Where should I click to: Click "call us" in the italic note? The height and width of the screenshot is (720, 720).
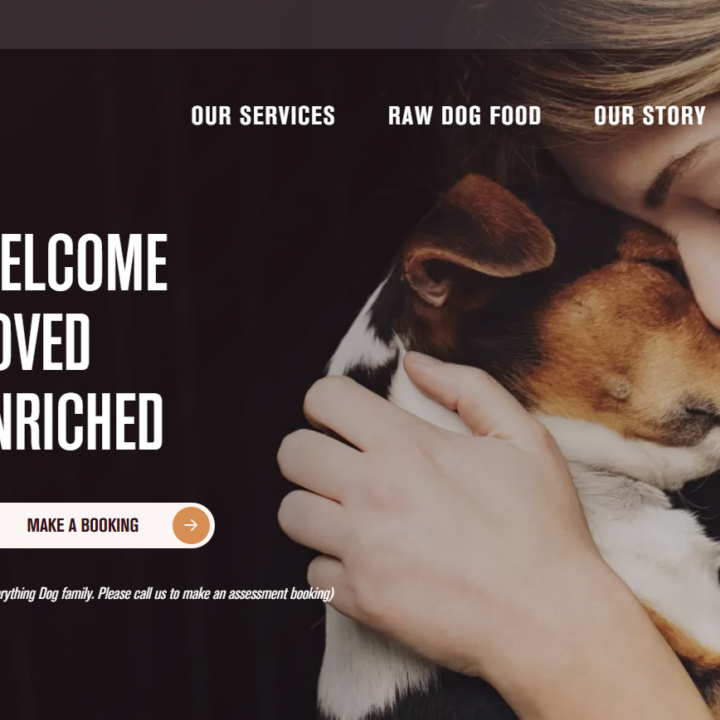pos(150,594)
